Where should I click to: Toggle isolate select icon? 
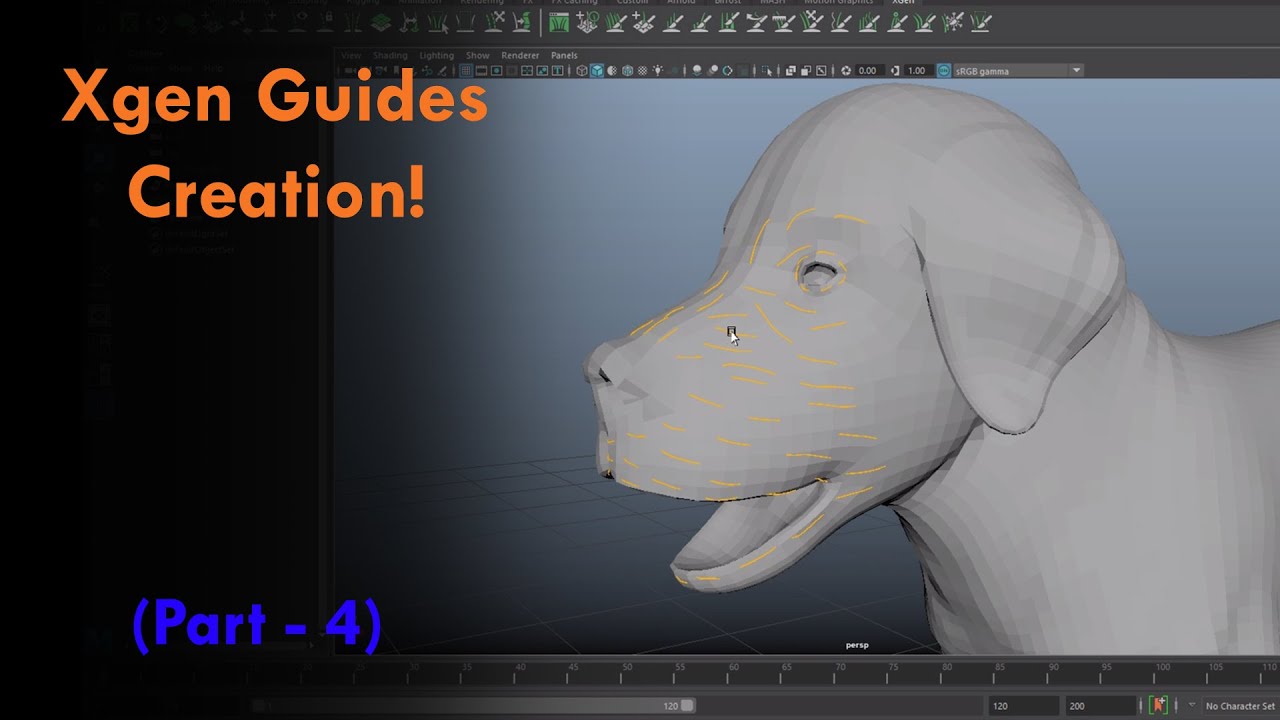766,71
